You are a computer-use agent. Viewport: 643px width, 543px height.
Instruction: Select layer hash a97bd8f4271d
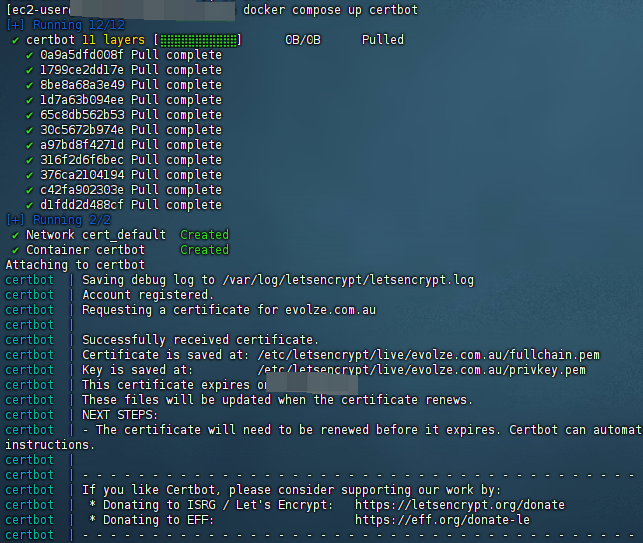click(x=82, y=145)
